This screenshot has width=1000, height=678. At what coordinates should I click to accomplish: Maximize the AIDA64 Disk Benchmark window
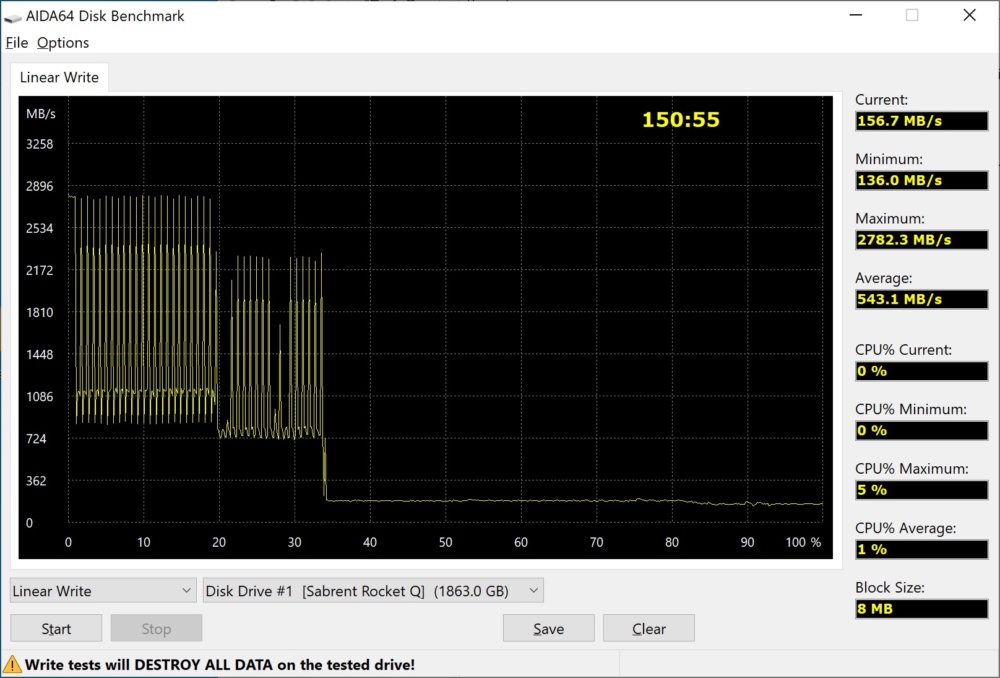pyautogui.click(x=912, y=15)
